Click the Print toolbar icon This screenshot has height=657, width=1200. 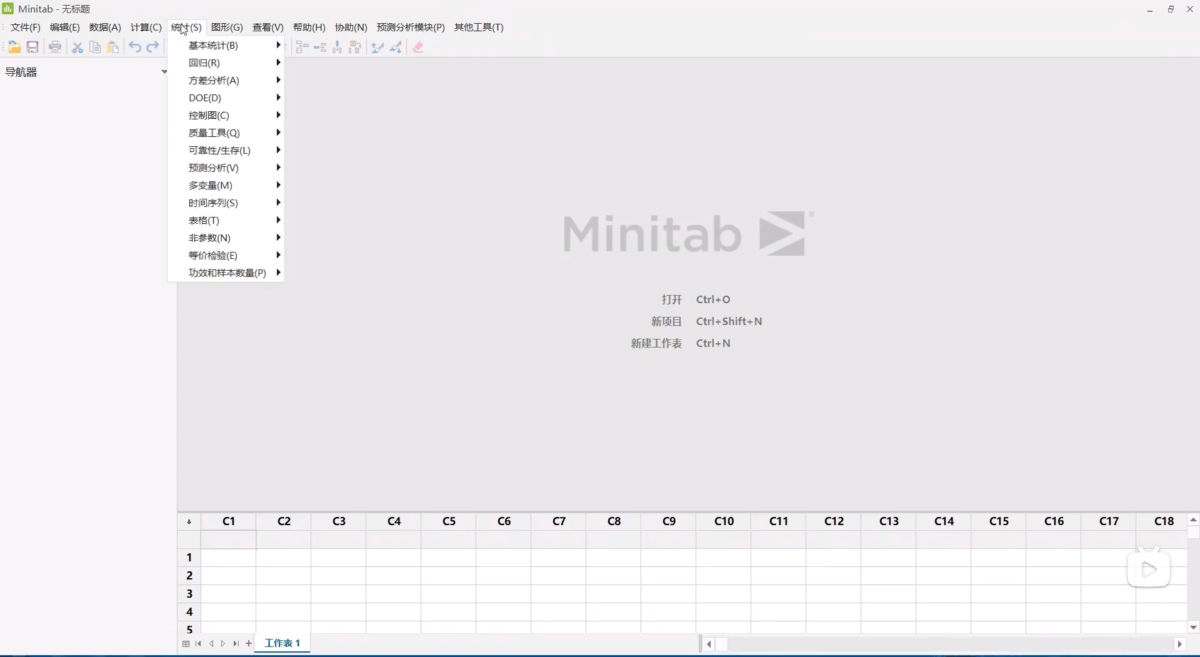(55, 47)
